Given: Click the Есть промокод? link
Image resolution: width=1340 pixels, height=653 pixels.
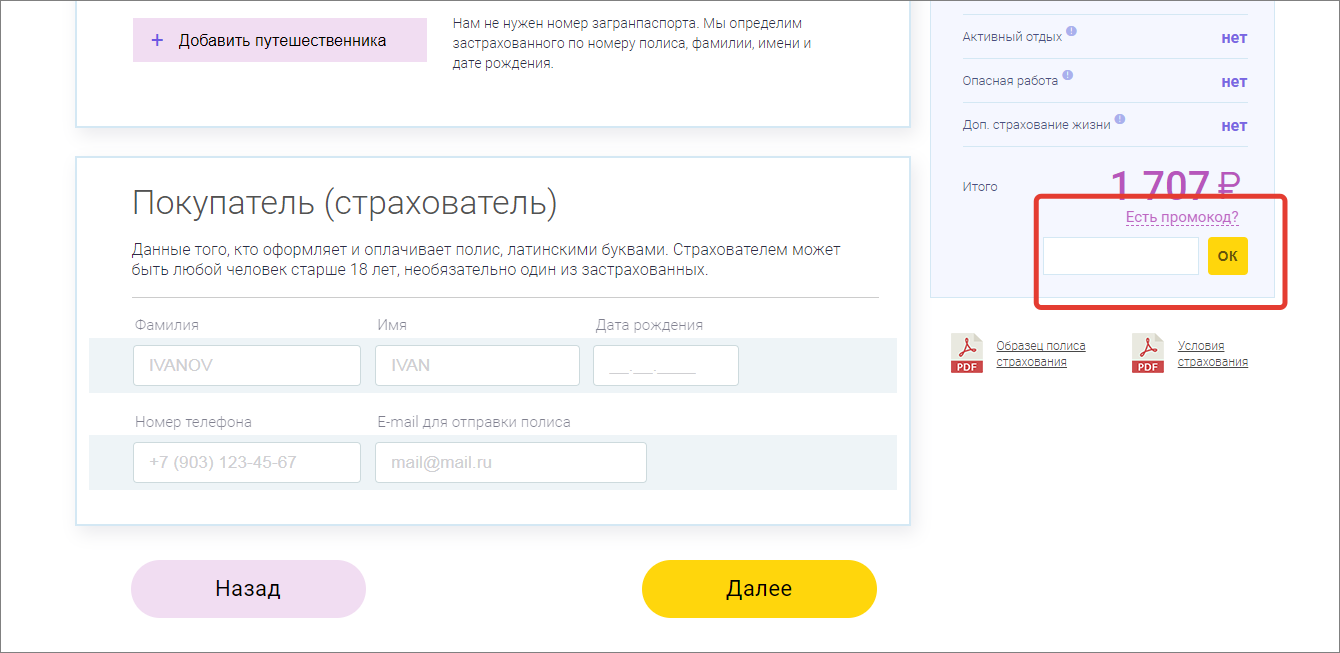Looking at the screenshot, I should (x=1181, y=217).
